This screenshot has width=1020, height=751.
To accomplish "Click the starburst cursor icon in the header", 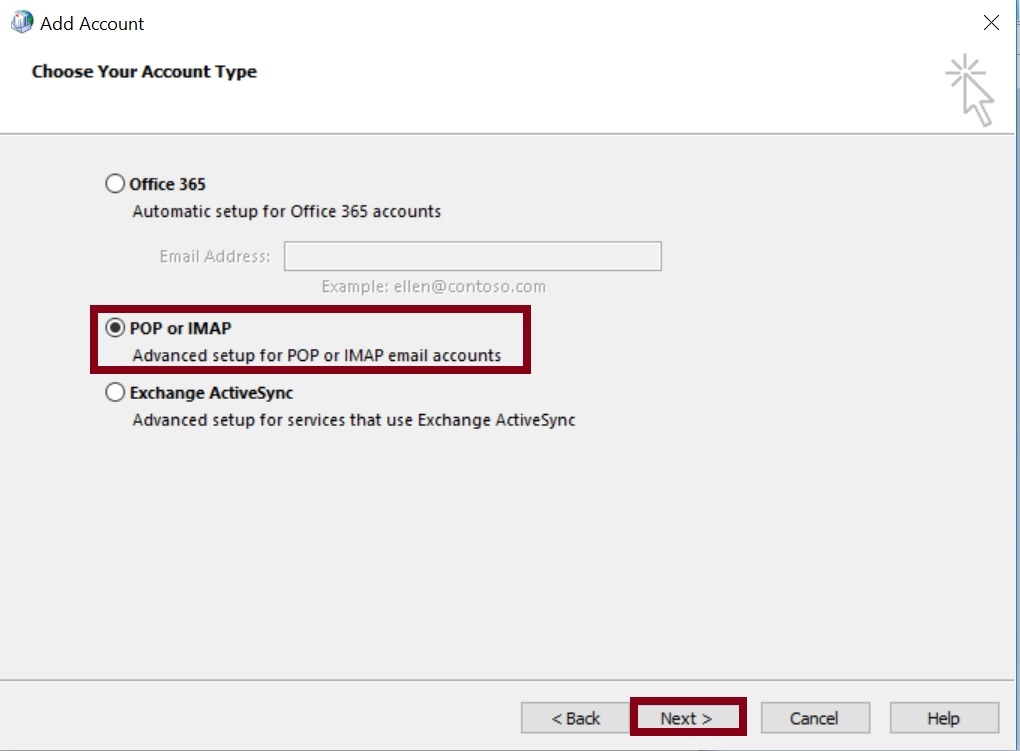I will pos(969,90).
